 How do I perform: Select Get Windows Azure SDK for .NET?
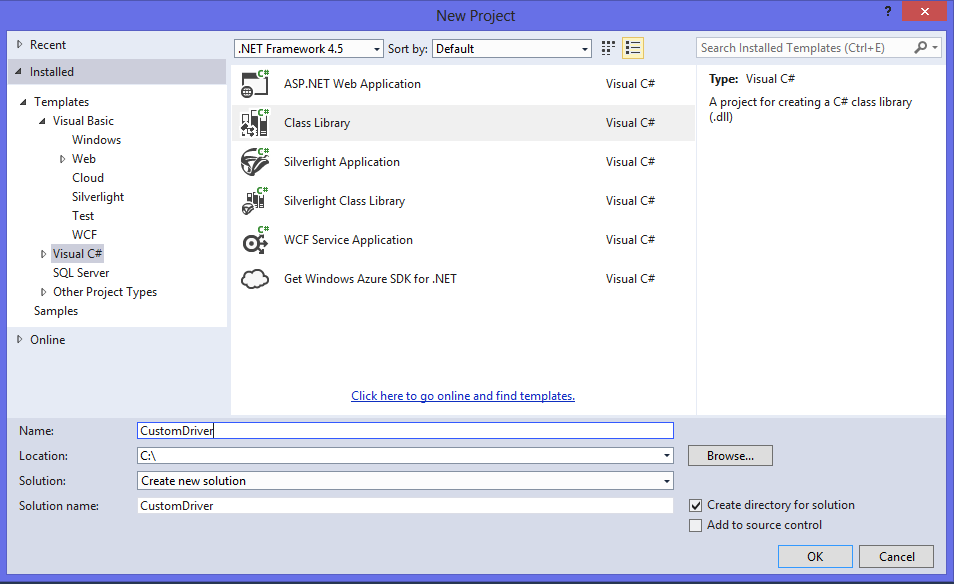(x=370, y=279)
